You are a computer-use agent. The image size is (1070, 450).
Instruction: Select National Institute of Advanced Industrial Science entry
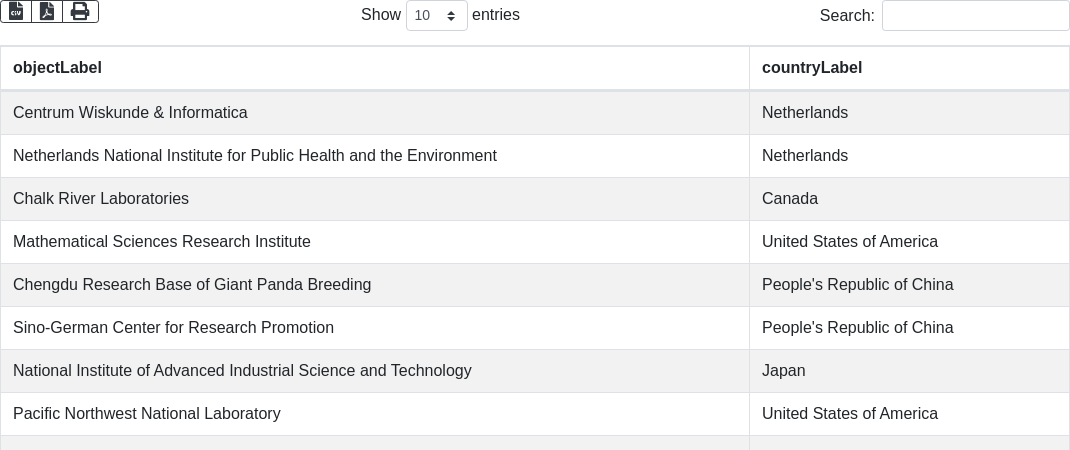point(242,371)
